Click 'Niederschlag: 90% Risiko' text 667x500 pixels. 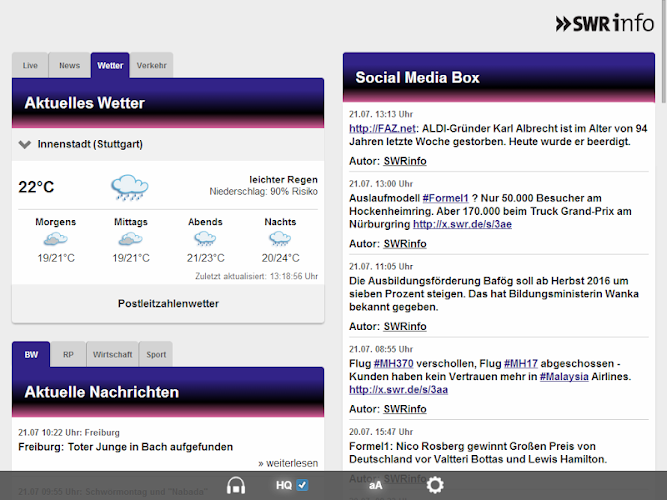point(263,191)
